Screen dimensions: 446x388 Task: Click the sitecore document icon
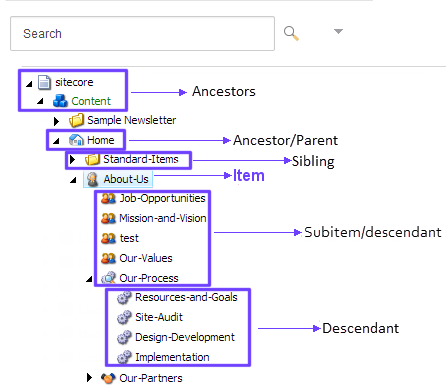44,82
